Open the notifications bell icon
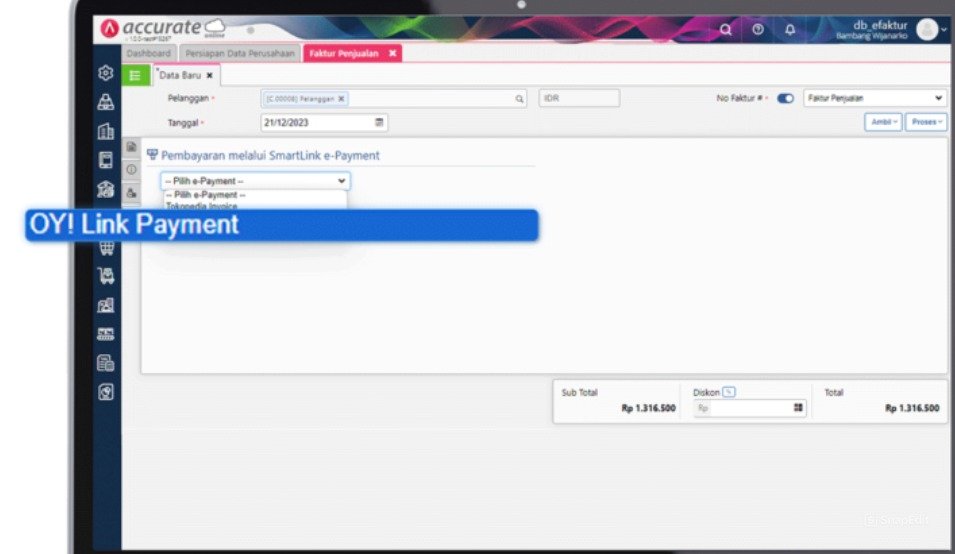This screenshot has width=955, height=554. pos(790,29)
